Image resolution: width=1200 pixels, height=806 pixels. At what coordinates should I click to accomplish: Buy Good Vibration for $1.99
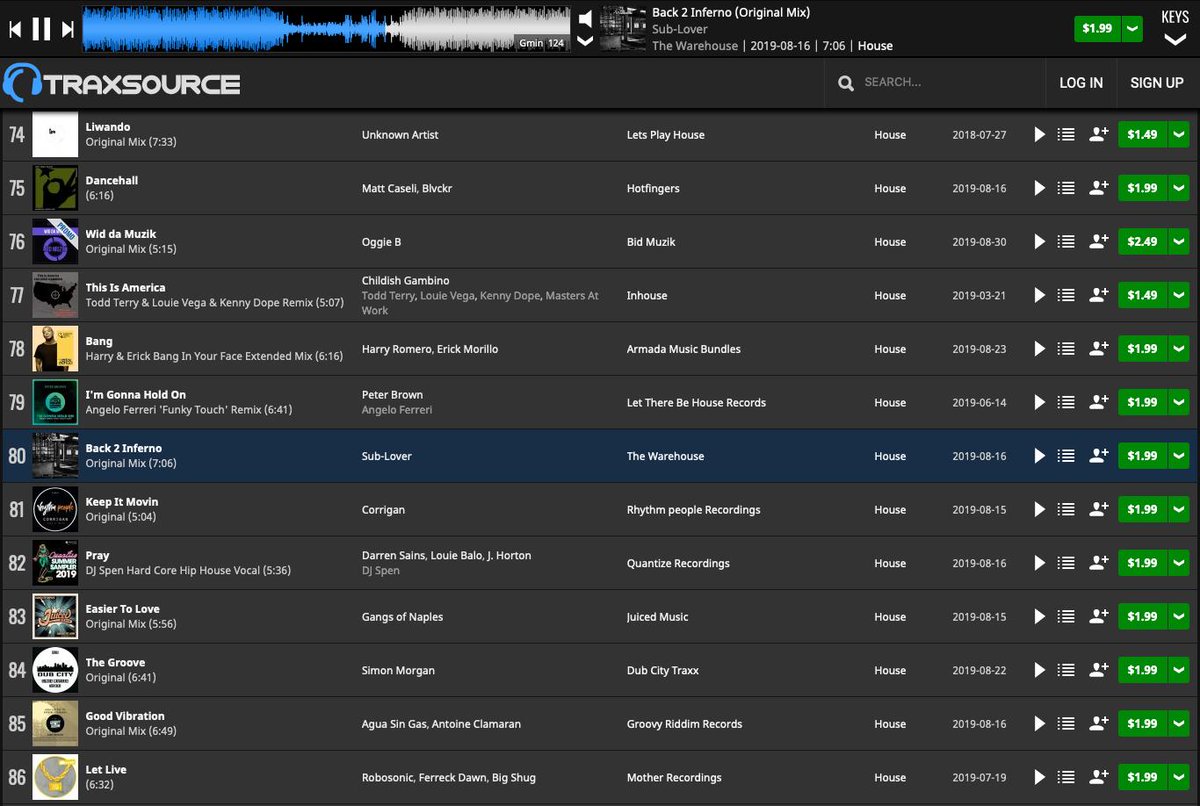click(x=1142, y=724)
